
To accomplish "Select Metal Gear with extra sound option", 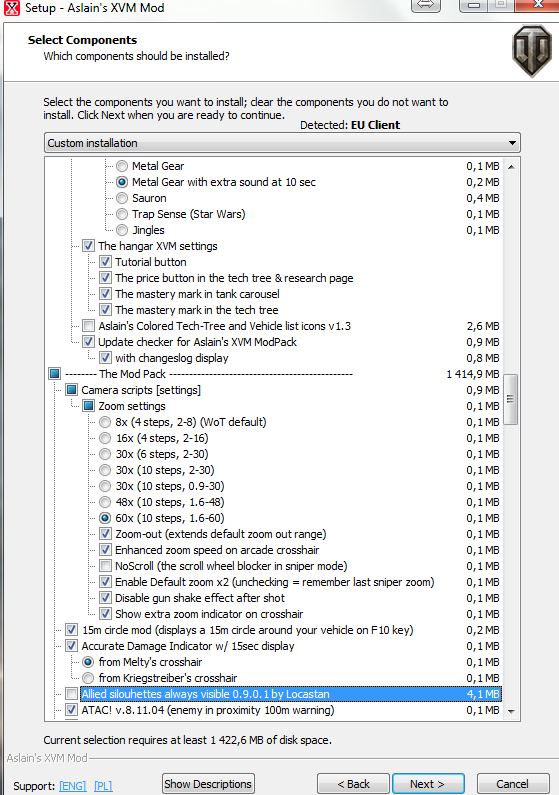I will click(x=122, y=182).
